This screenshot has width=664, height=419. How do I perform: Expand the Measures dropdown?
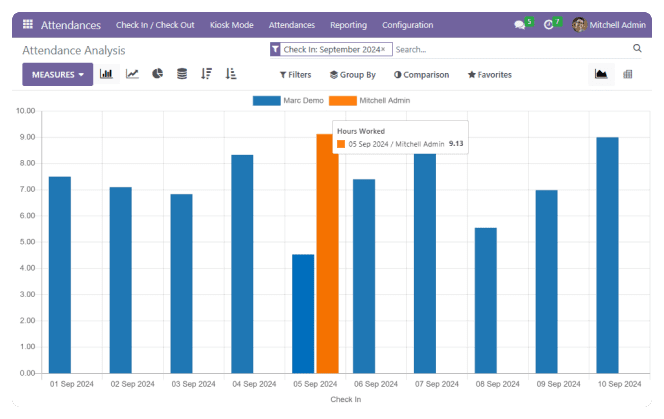(57, 74)
